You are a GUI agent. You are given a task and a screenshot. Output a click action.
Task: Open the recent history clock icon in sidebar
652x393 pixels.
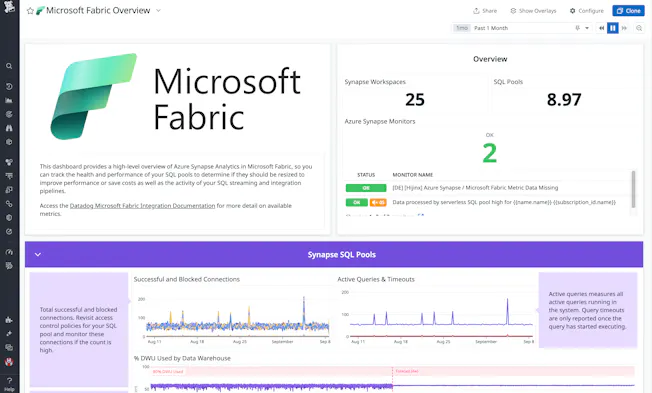coord(9,87)
